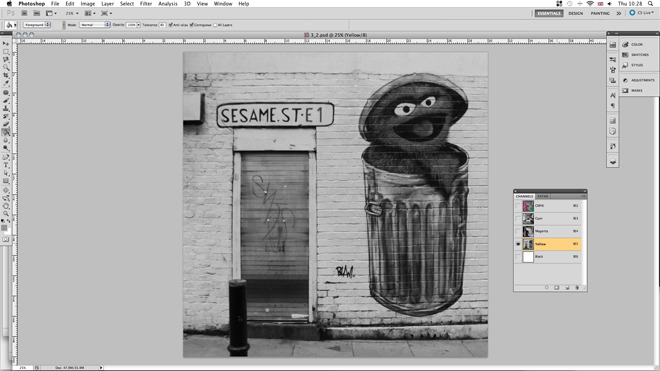The height and width of the screenshot is (371, 660).
Task: Select the Move tool
Action: 6,43
